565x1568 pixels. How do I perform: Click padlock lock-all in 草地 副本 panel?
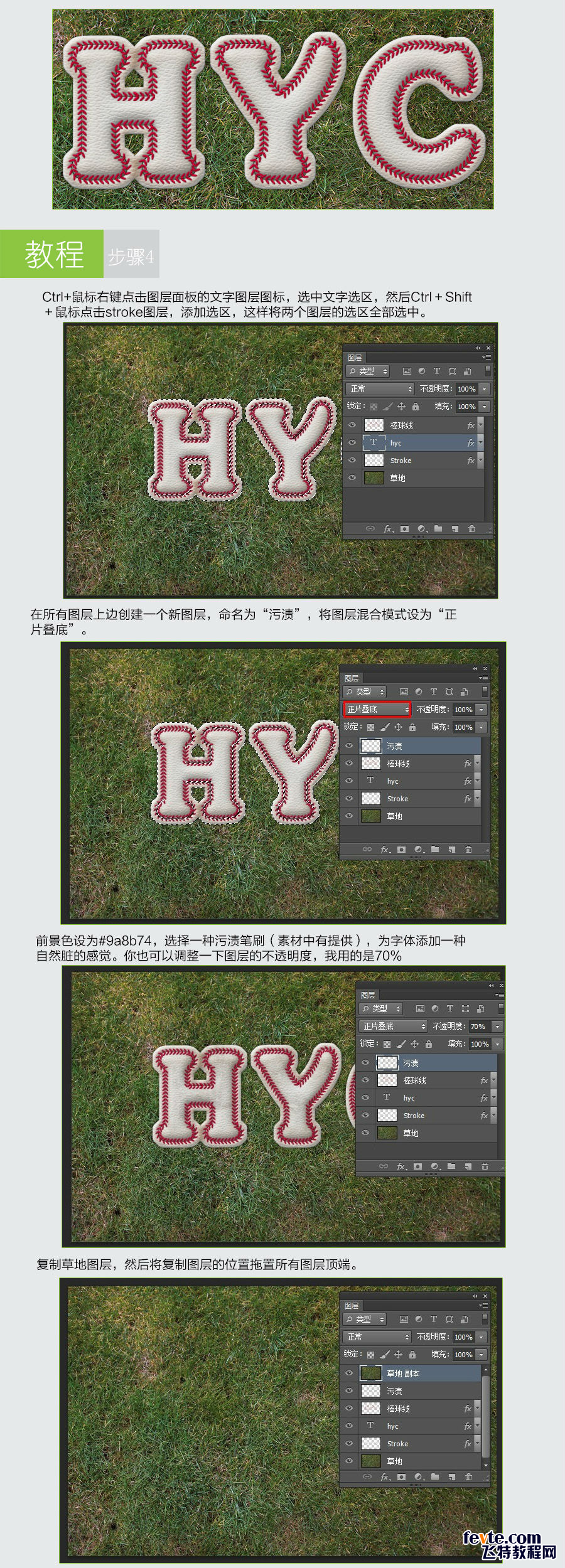412,1355
